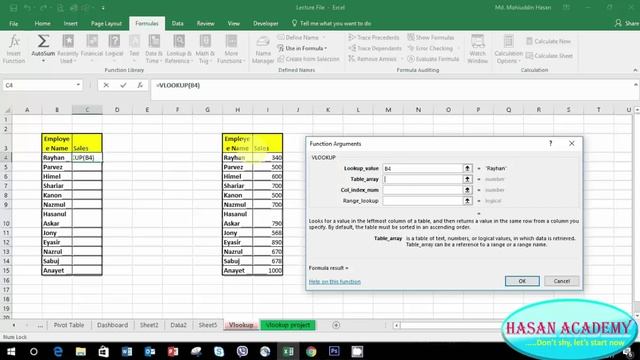The image size is (640, 360).
Task: Click Calculate Now
Action: 549,41
